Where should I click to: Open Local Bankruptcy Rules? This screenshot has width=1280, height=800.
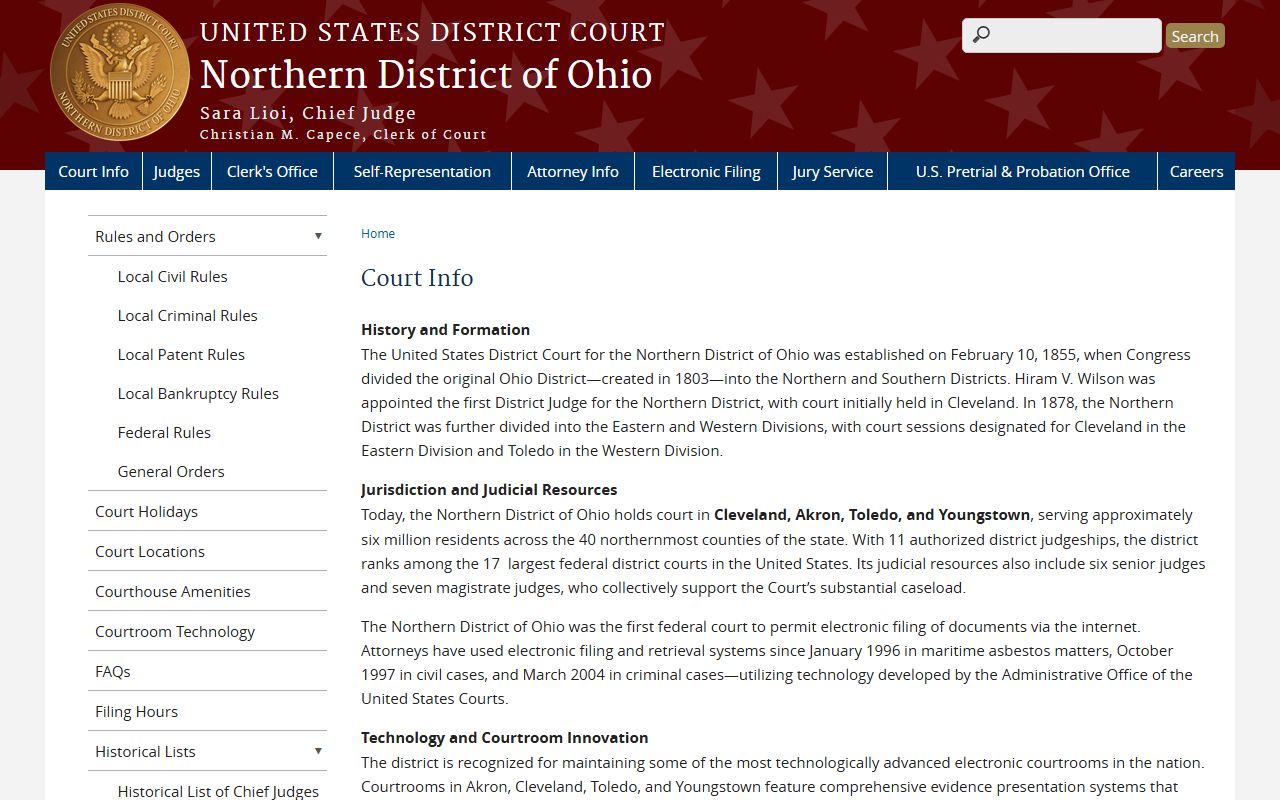click(x=198, y=393)
